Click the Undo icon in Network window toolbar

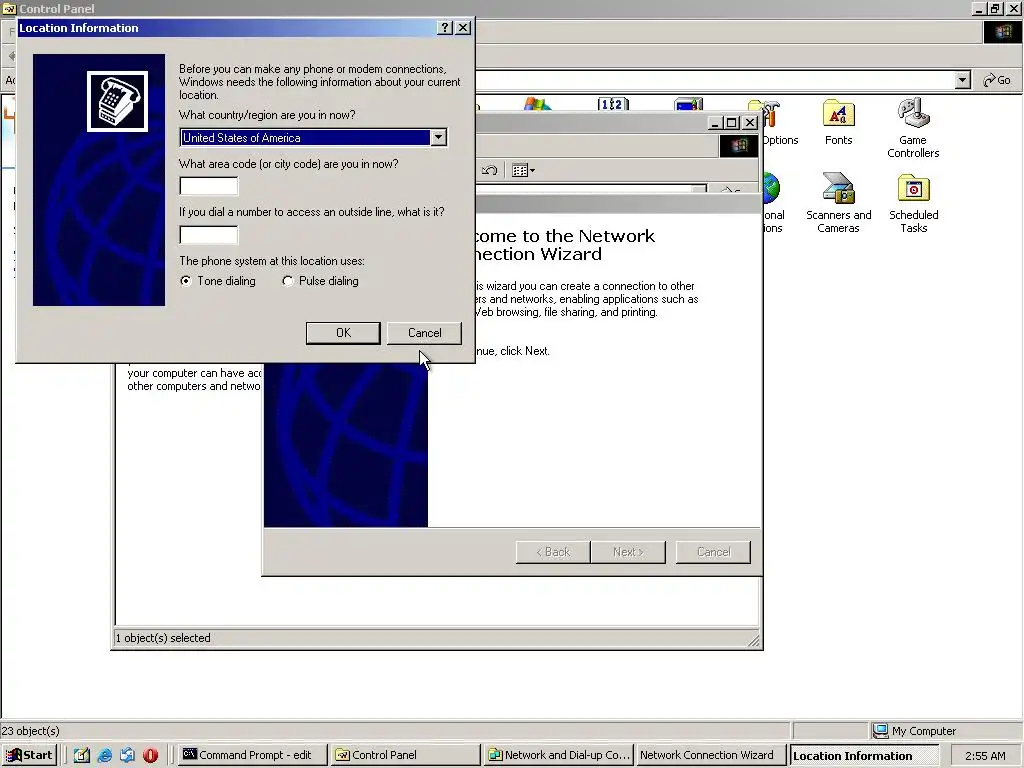coord(490,170)
